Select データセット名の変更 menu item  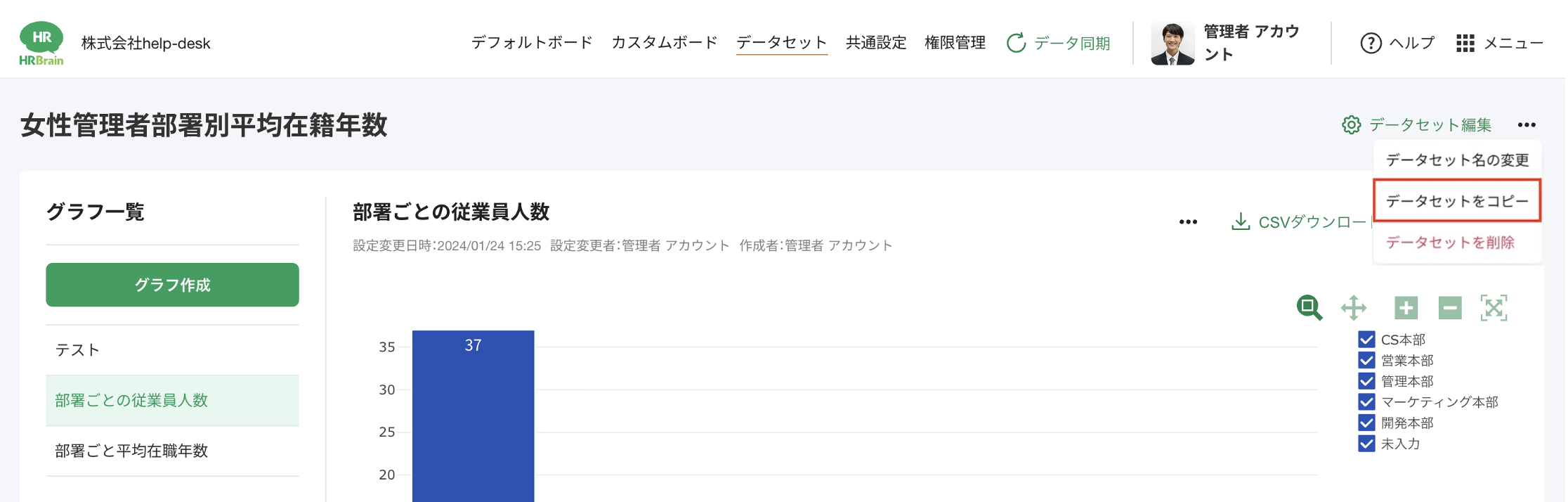(1457, 160)
